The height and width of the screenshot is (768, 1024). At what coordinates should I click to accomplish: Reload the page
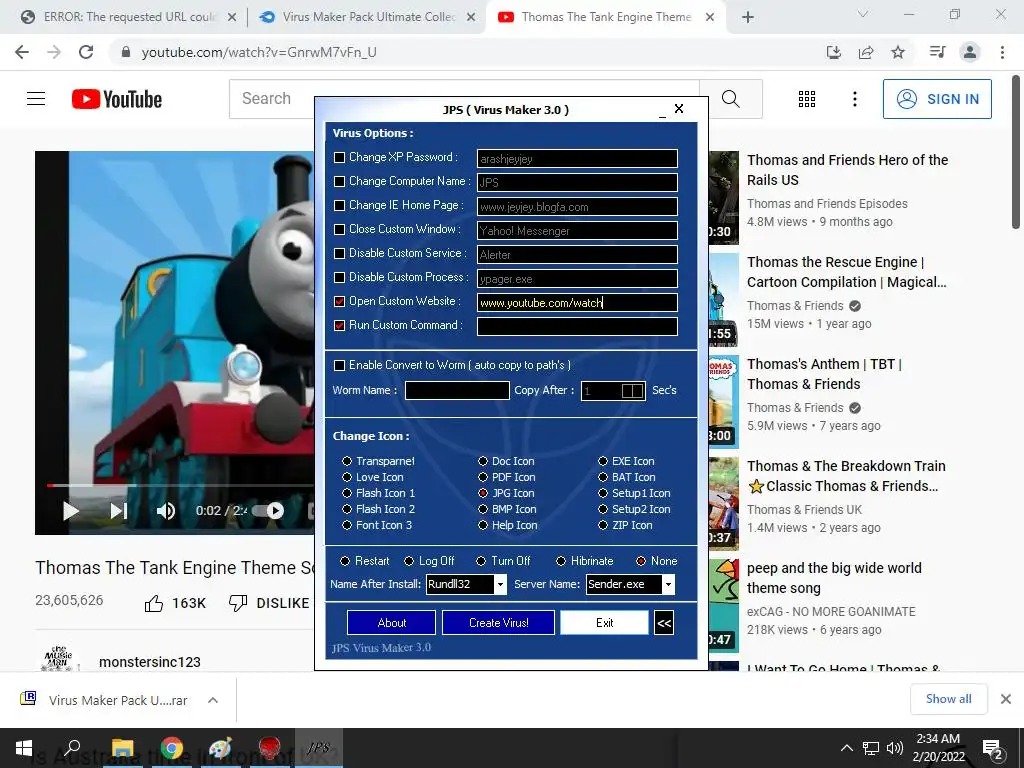coord(86,52)
